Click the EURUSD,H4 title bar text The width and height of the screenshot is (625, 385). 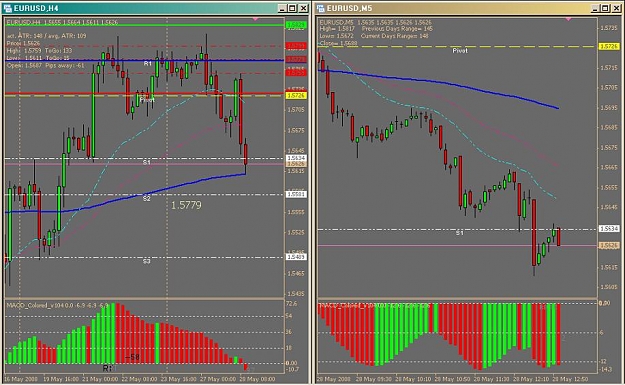pyautogui.click(x=36, y=8)
